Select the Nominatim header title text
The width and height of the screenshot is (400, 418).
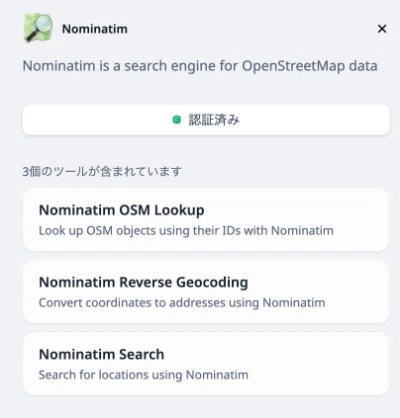click(95, 29)
